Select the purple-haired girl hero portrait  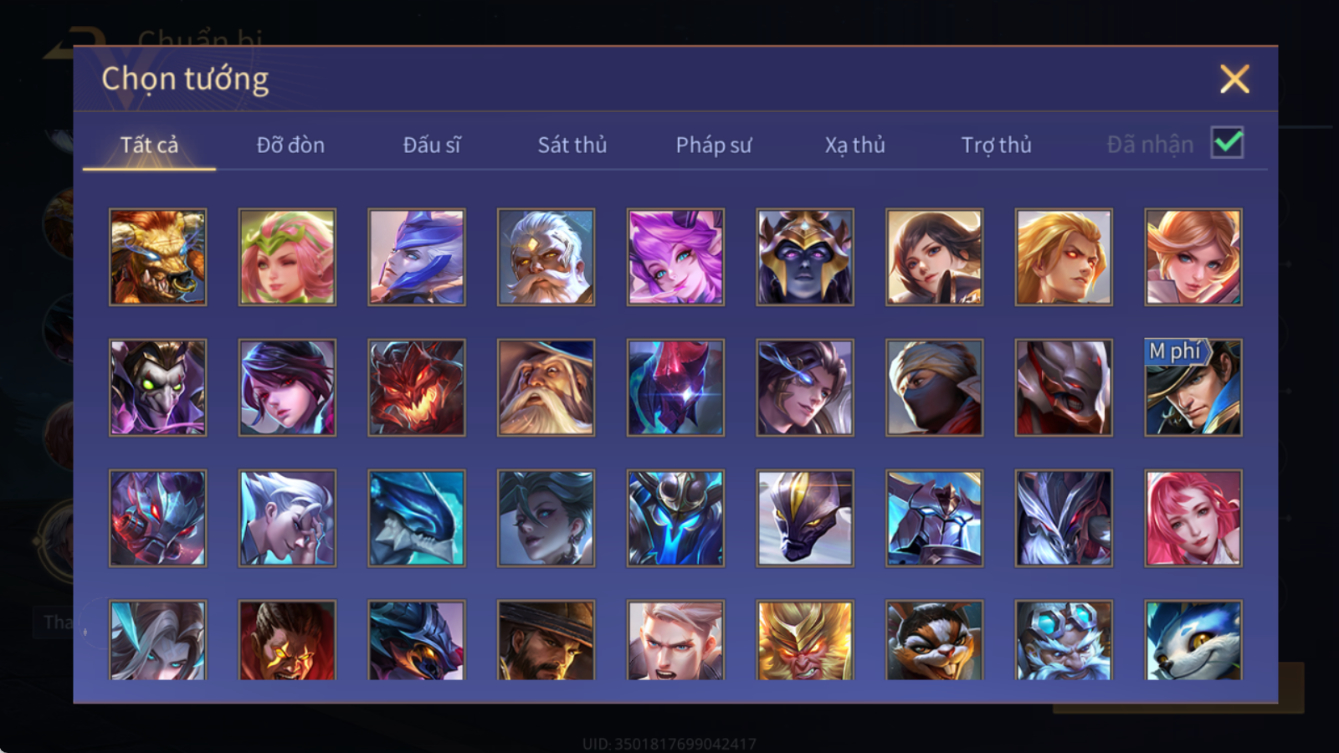[675, 257]
